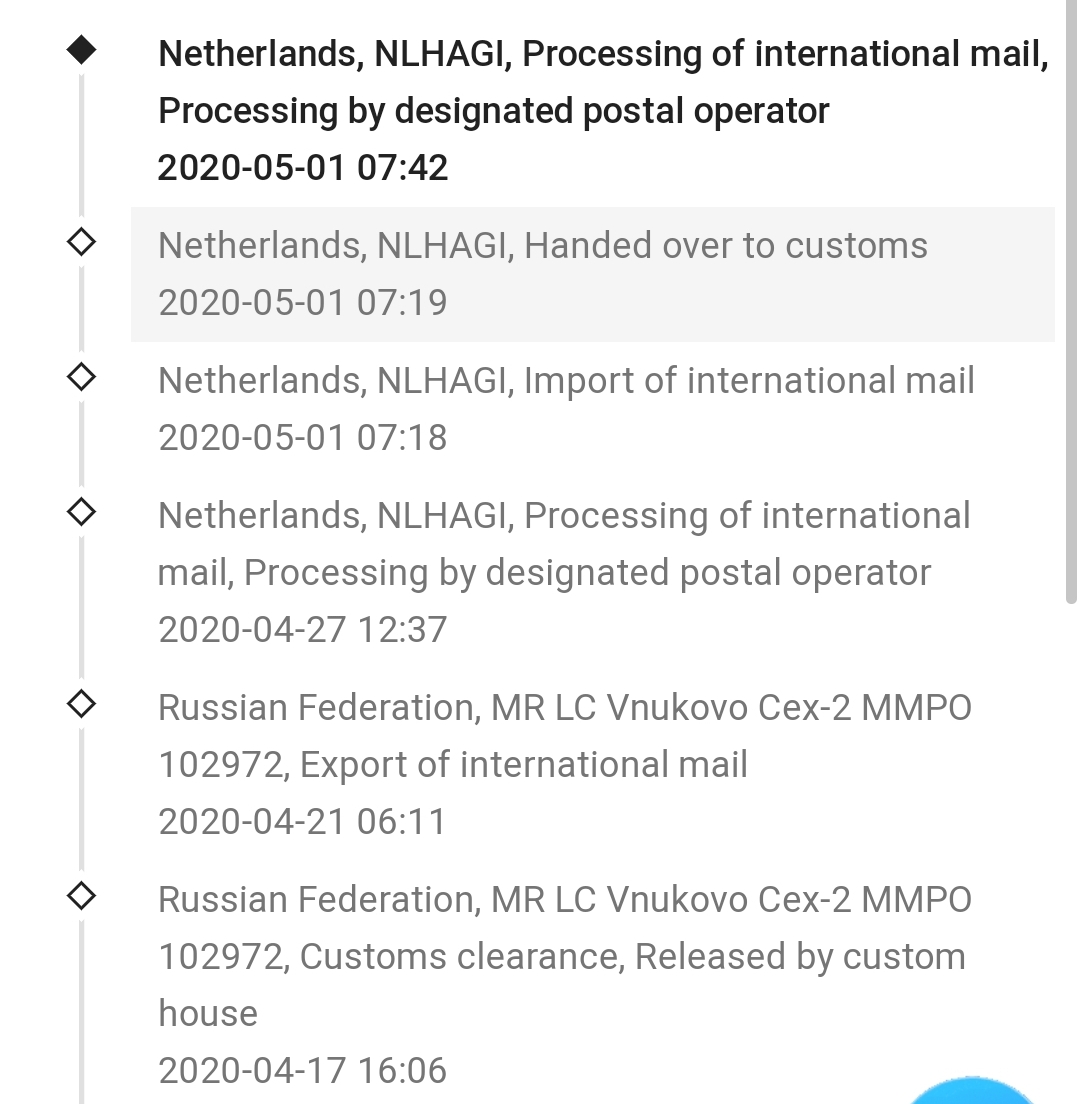Click the 2020-04-17 16:06 timestamp

click(303, 1071)
